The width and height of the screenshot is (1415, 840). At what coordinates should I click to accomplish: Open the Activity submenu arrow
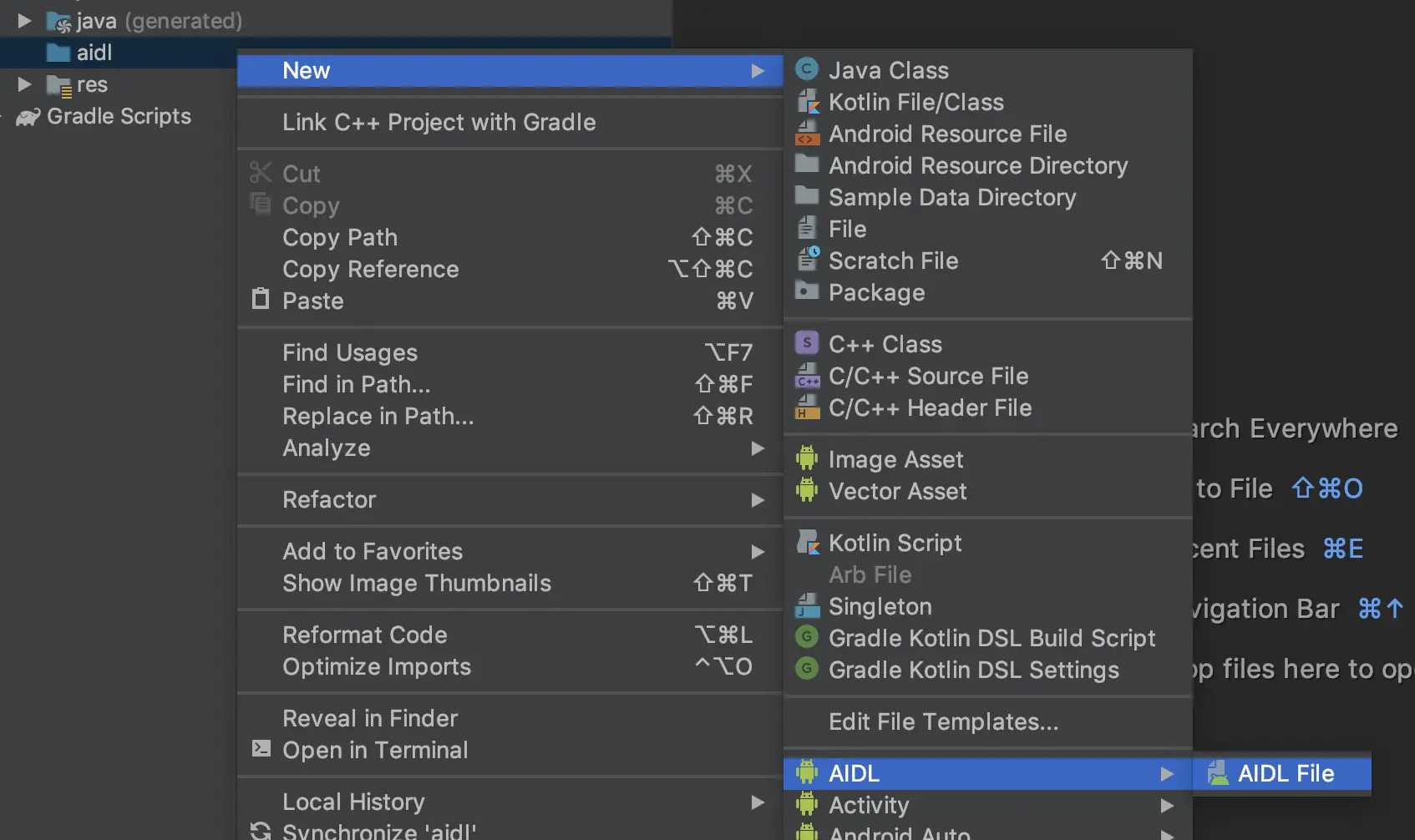[x=1167, y=805]
